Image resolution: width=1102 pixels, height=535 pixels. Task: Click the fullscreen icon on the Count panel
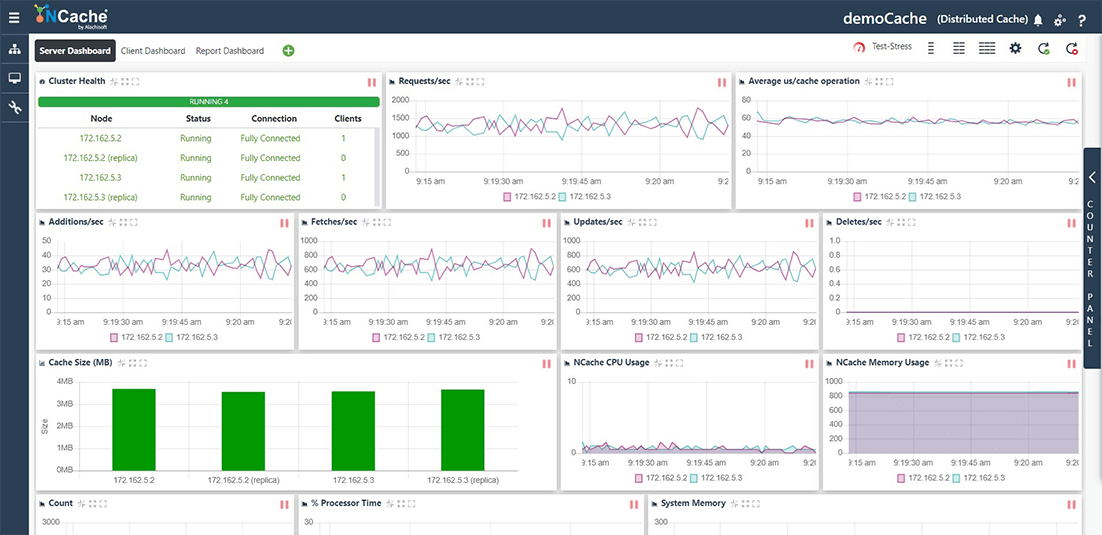103,503
